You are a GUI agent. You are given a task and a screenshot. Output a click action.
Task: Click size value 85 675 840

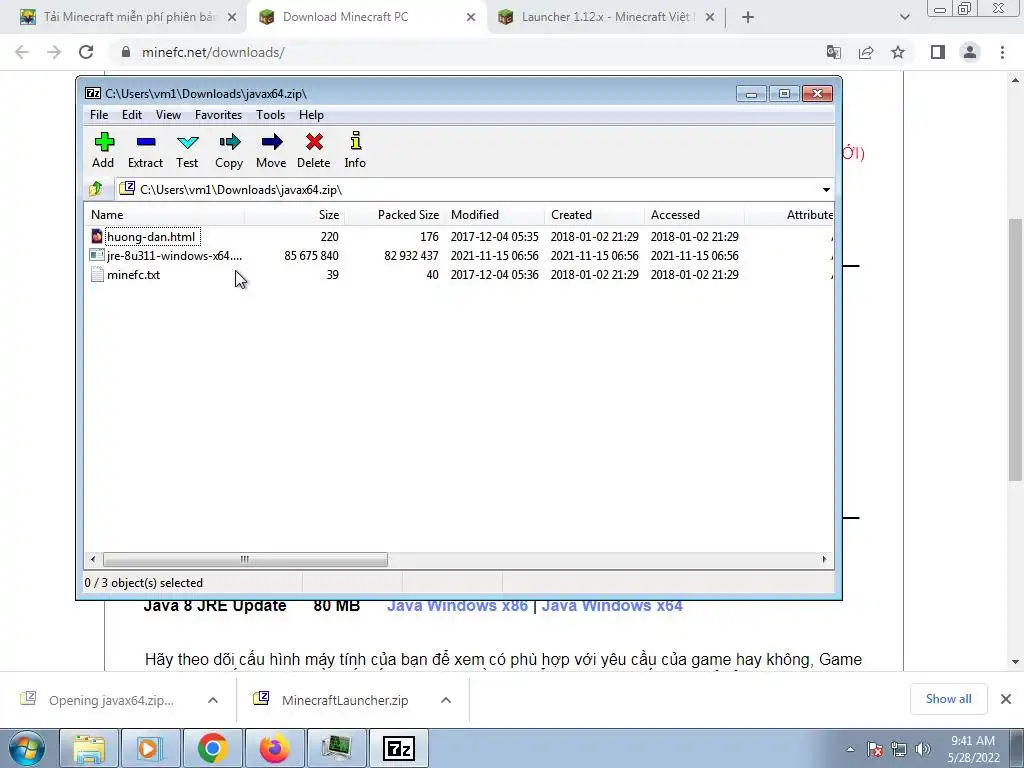tap(311, 255)
